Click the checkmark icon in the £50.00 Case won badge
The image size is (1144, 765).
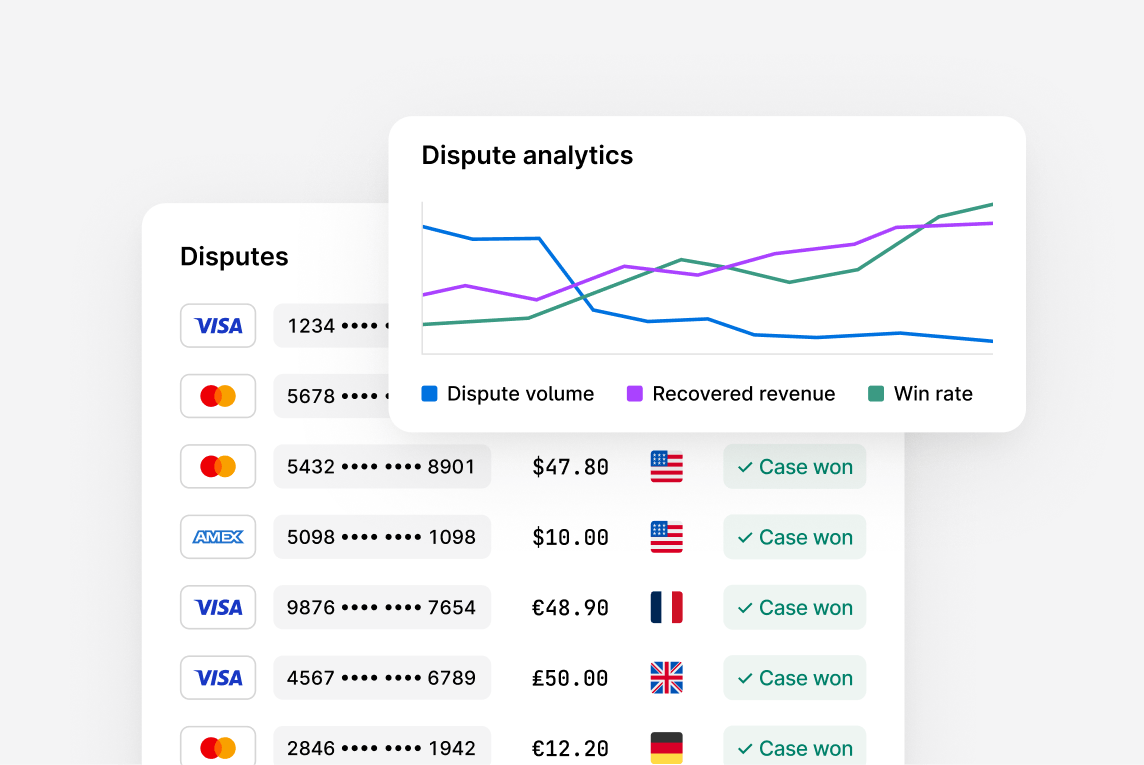(742, 677)
